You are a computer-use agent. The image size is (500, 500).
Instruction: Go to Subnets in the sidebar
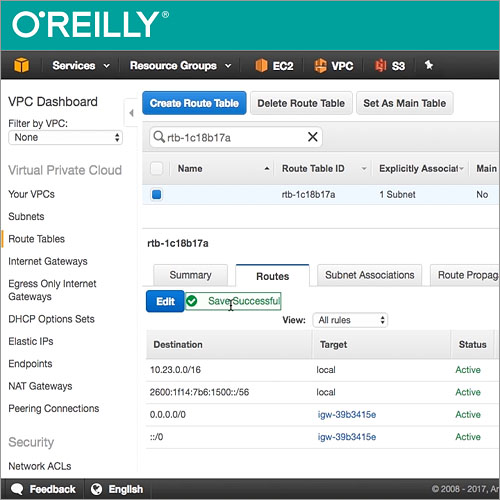tap(26, 216)
